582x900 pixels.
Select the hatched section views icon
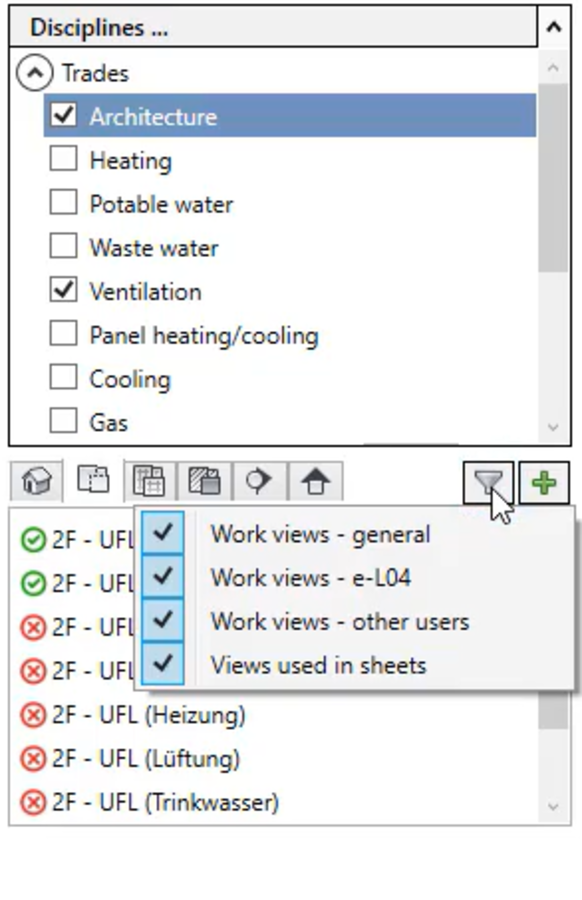click(204, 481)
